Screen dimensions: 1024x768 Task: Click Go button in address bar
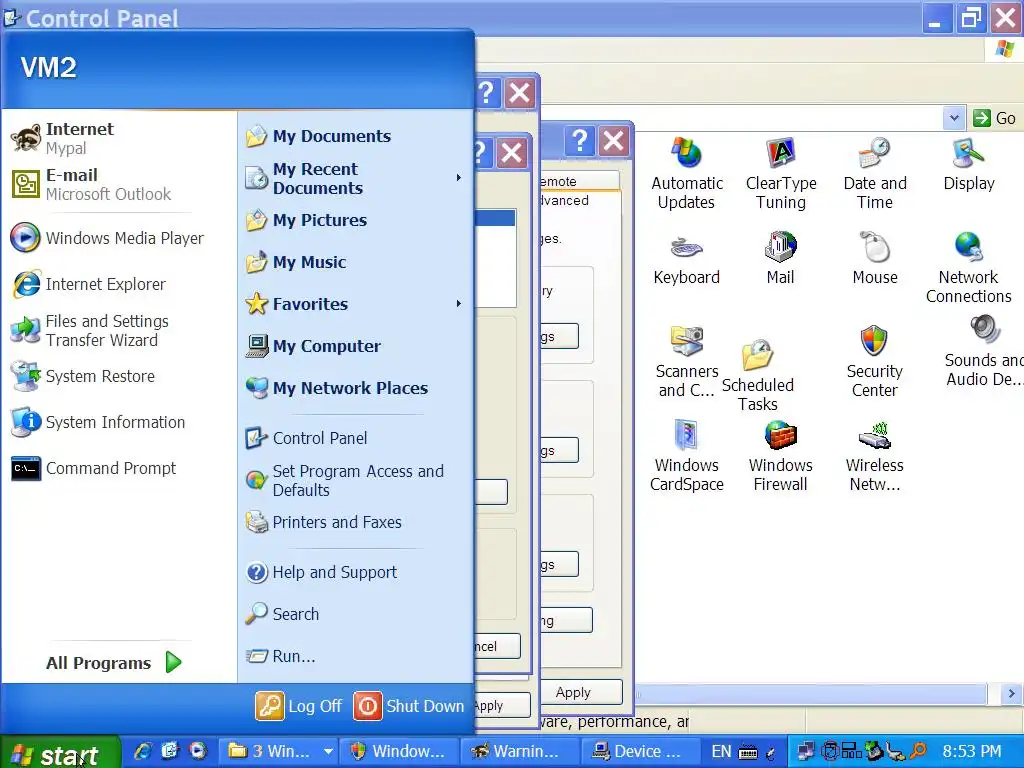[994, 118]
